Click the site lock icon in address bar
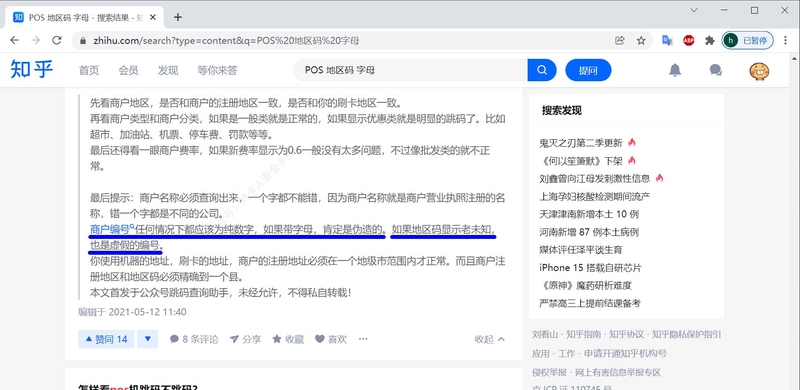This screenshot has height=390, width=800. 82,40
